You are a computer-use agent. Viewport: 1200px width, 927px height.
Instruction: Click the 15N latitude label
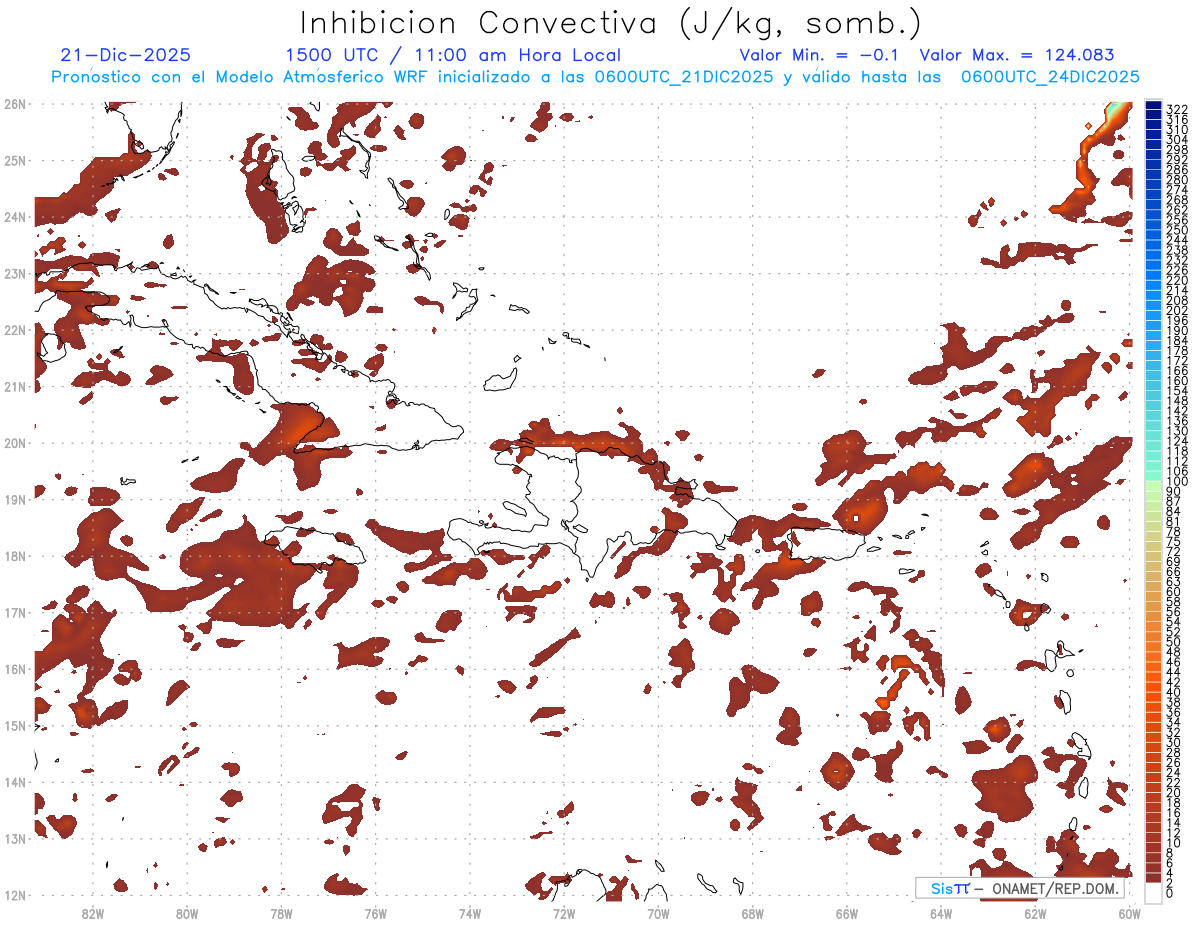[15, 725]
